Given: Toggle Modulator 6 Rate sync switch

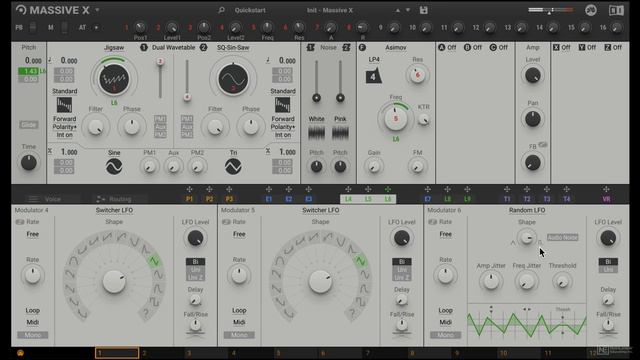Looking at the screenshot, I should [x=433, y=222].
